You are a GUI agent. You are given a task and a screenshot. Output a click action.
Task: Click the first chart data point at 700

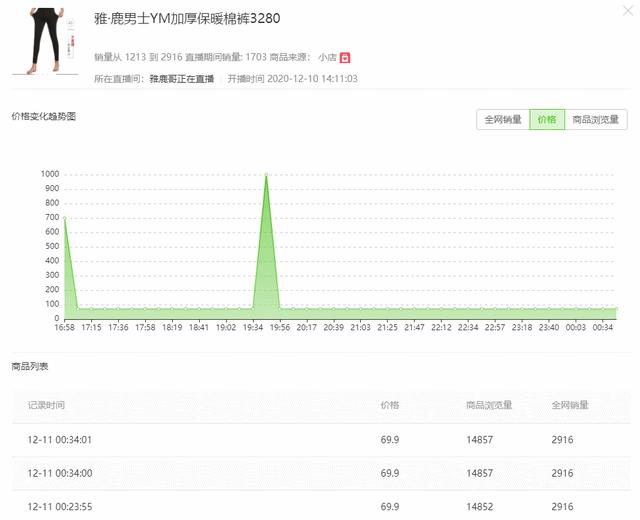pos(64,218)
